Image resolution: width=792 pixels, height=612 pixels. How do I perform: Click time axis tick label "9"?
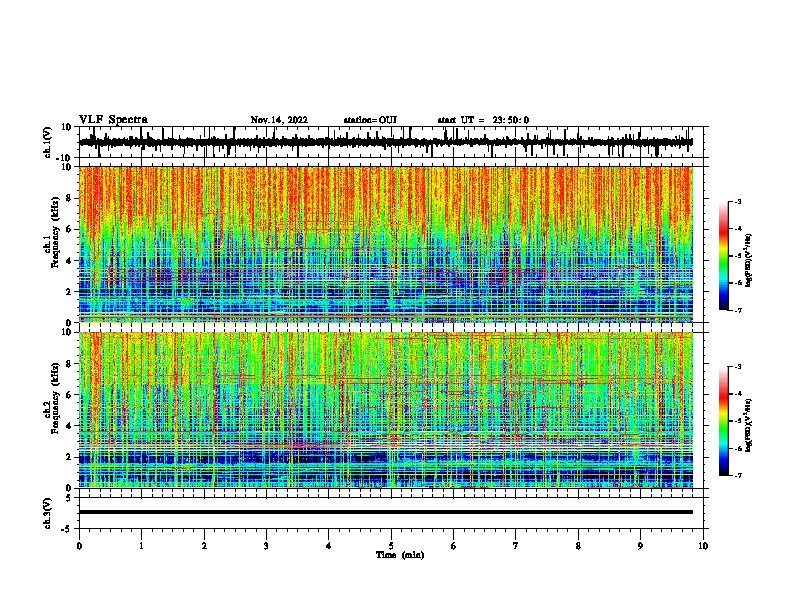(x=640, y=546)
